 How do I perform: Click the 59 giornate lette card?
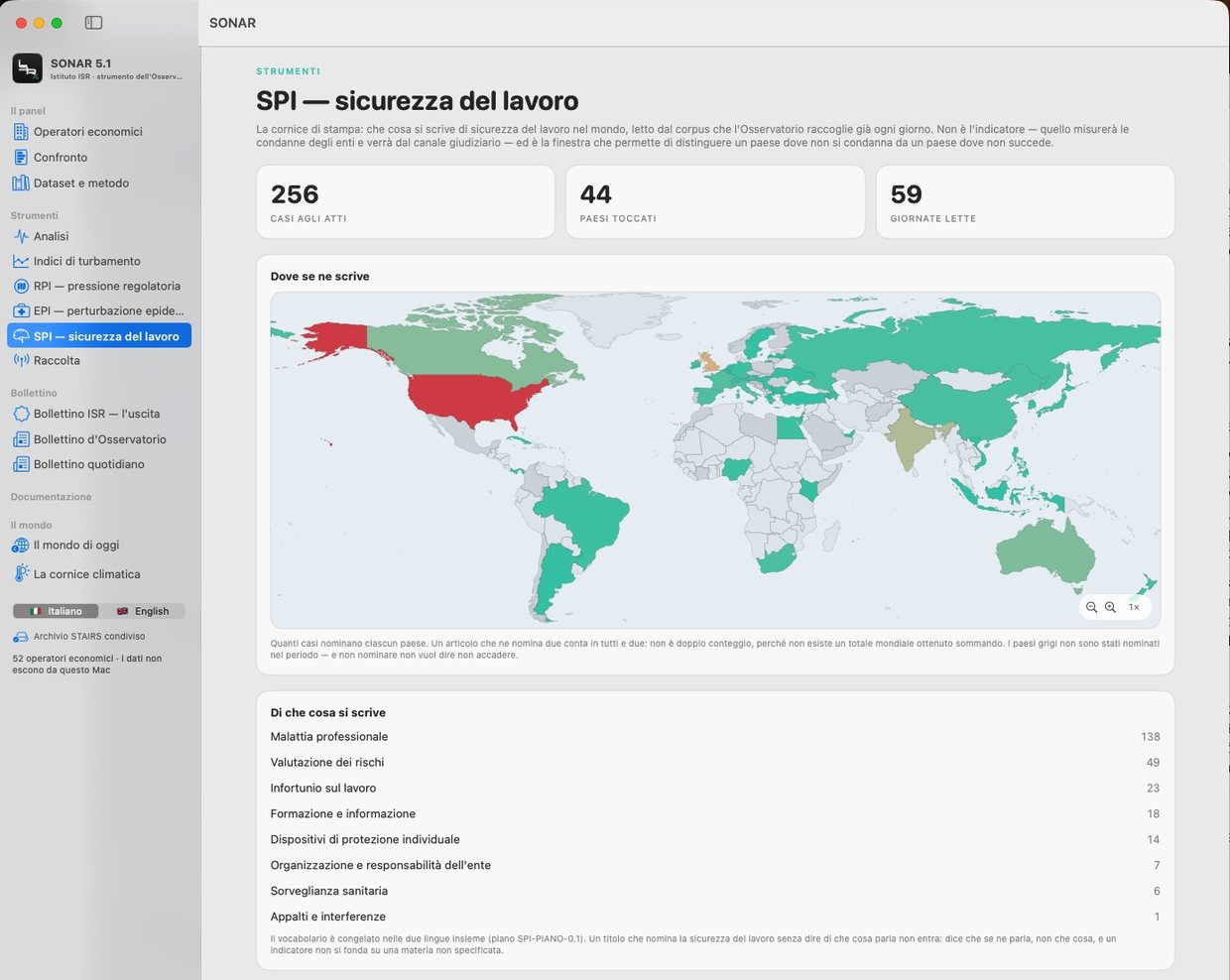1026,201
